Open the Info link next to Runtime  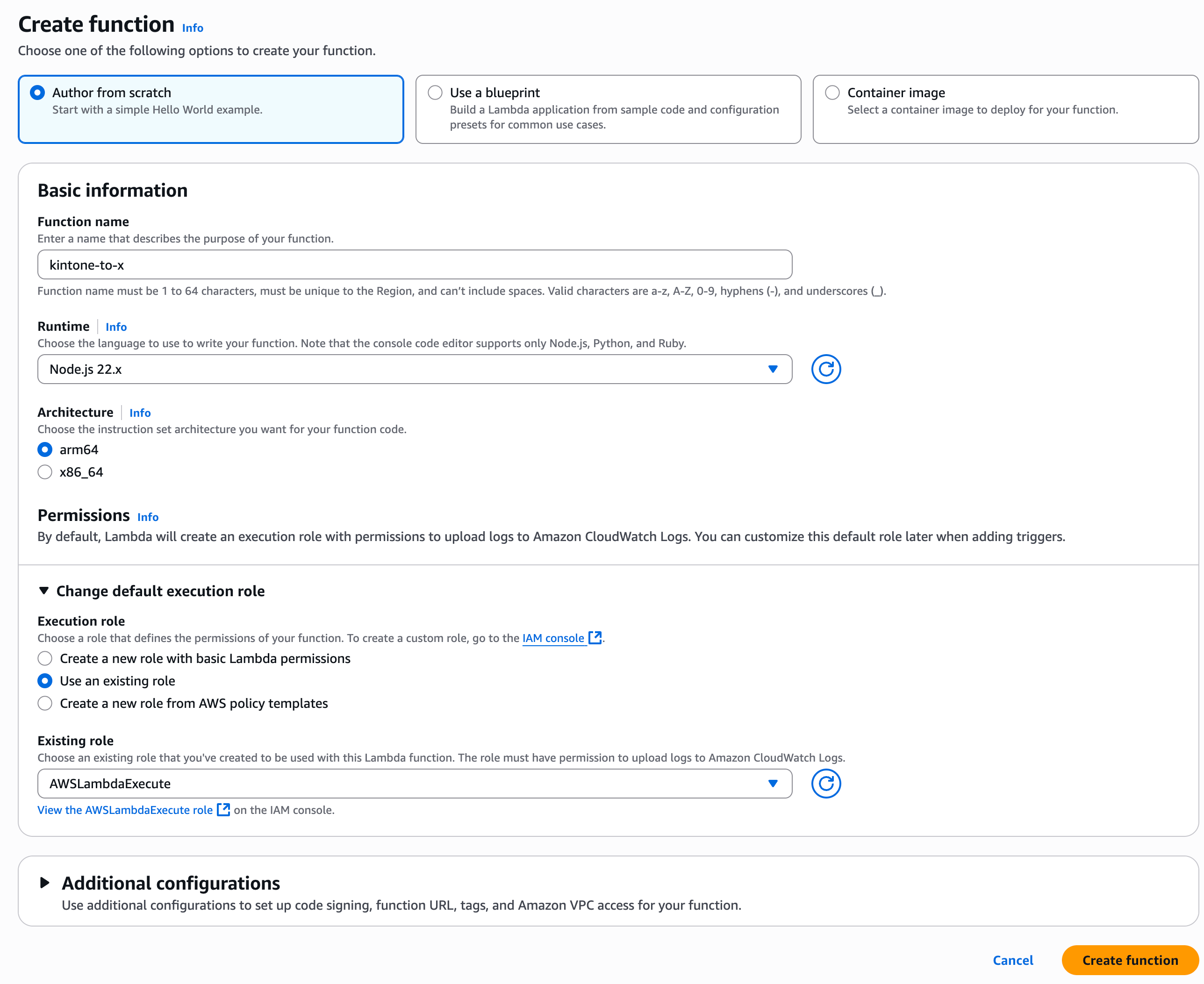tap(116, 327)
